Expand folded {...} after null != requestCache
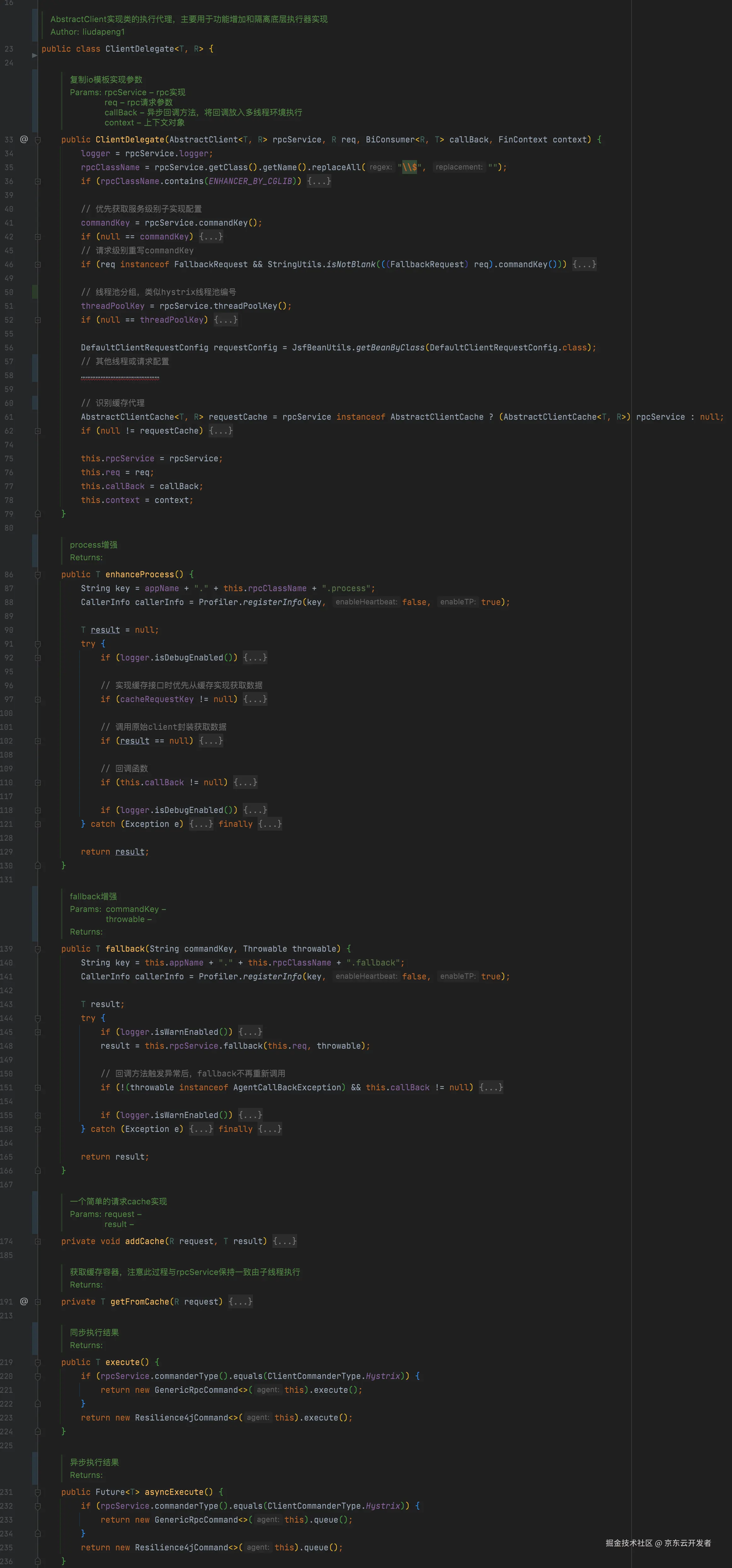Image resolution: width=732 pixels, height=1568 pixels. 221,431
